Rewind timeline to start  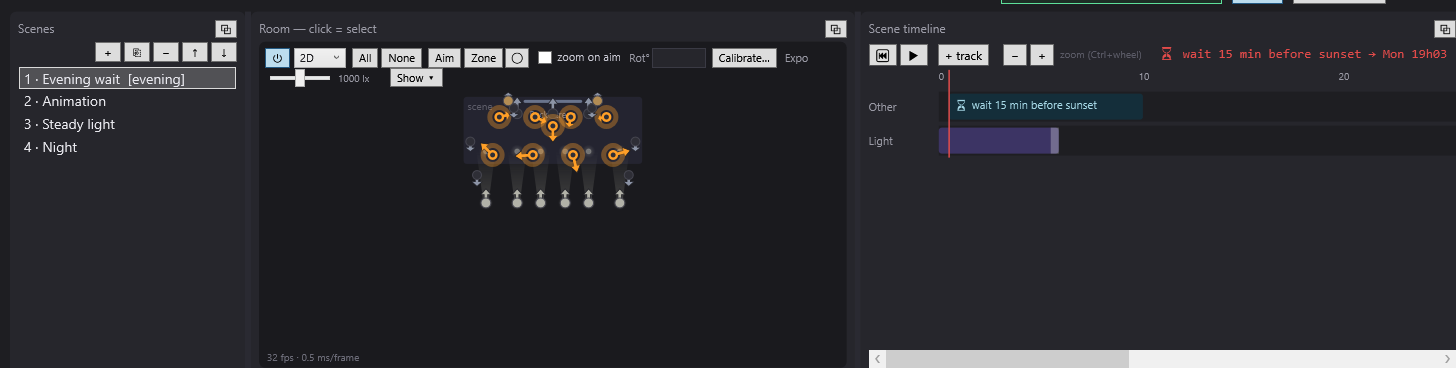tap(882, 56)
